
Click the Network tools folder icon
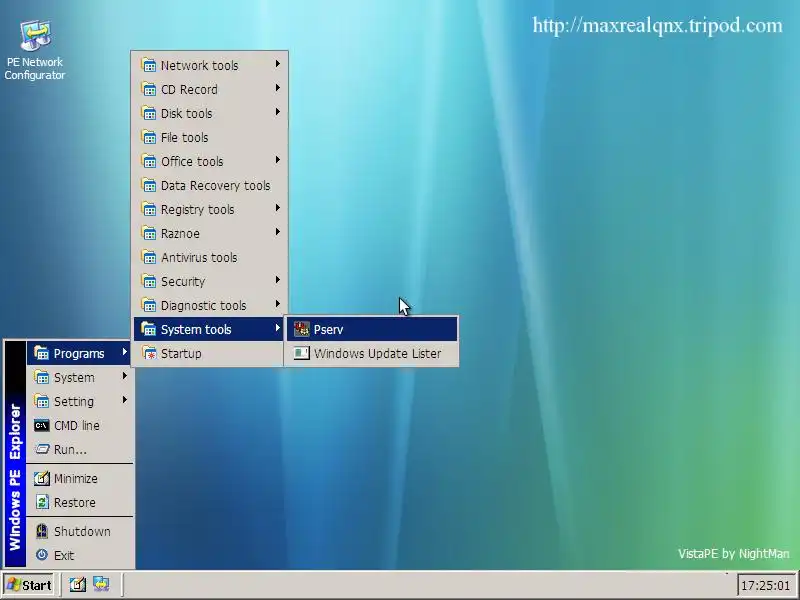click(x=148, y=65)
